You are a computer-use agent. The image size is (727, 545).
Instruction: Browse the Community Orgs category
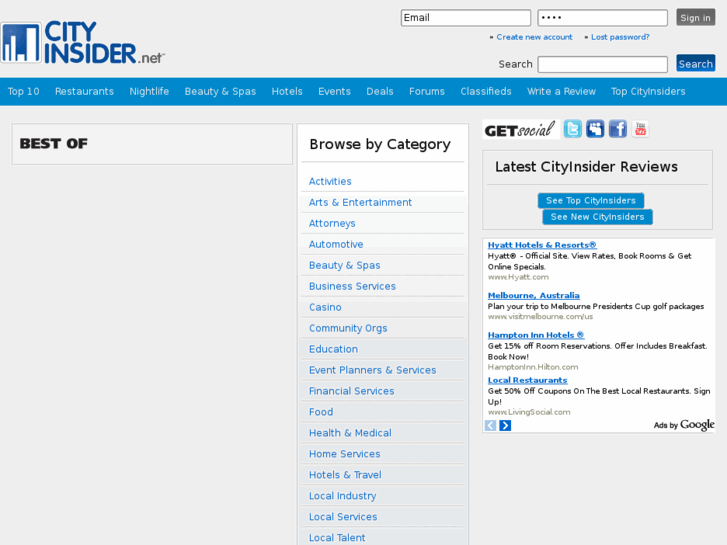coord(348,328)
